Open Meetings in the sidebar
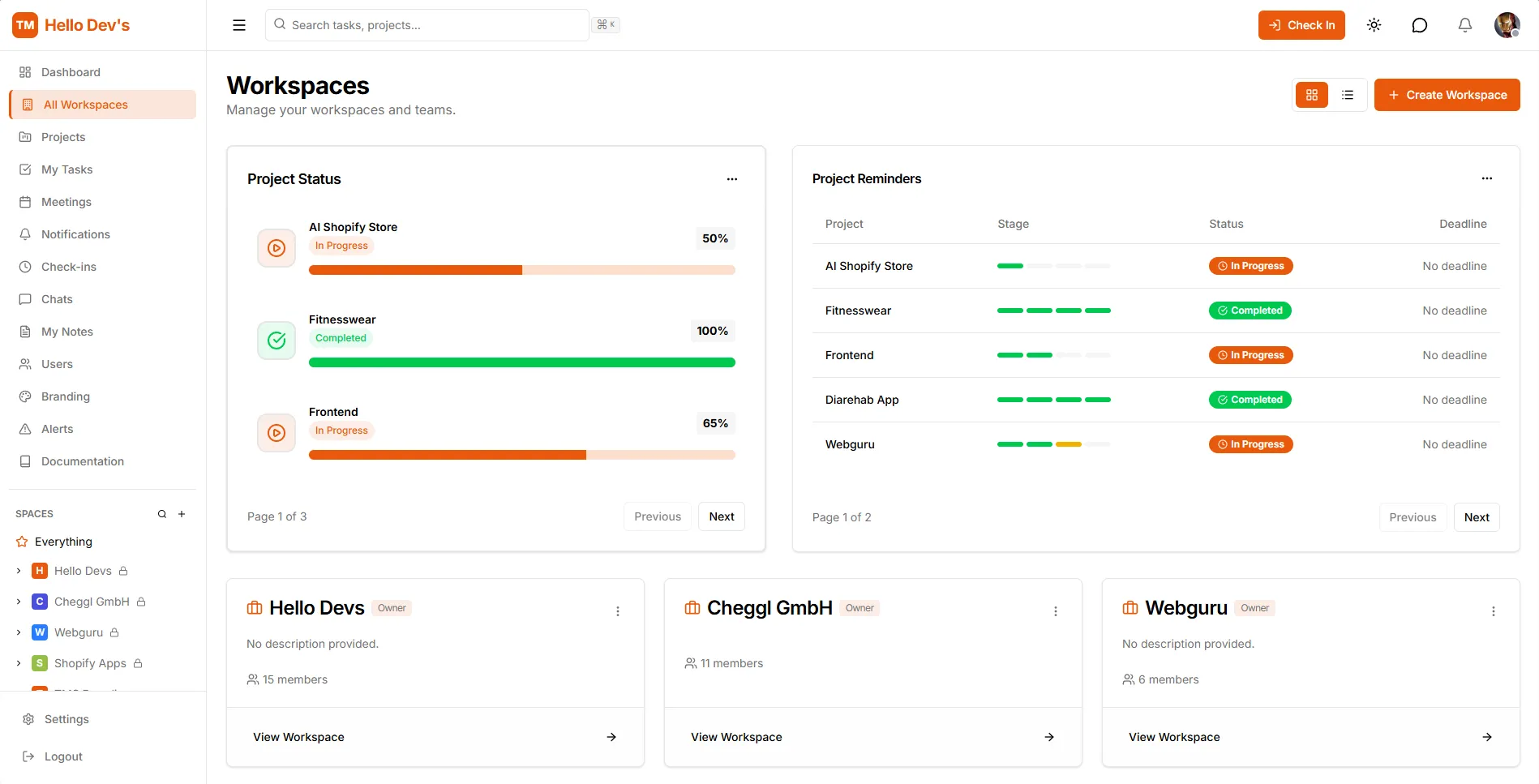1539x784 pixels. click(x=103, y=202)
